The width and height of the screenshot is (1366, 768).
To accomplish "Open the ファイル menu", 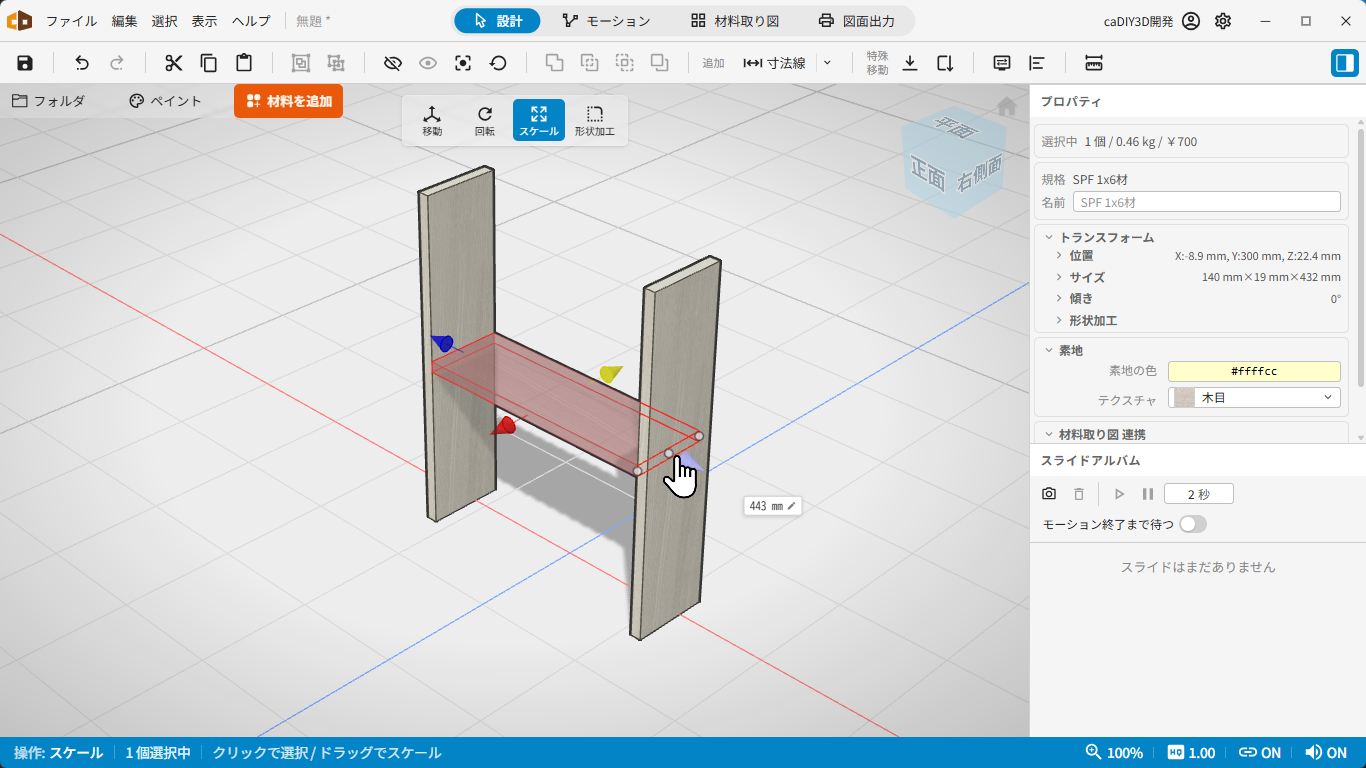I will click(x=72, y=21).
